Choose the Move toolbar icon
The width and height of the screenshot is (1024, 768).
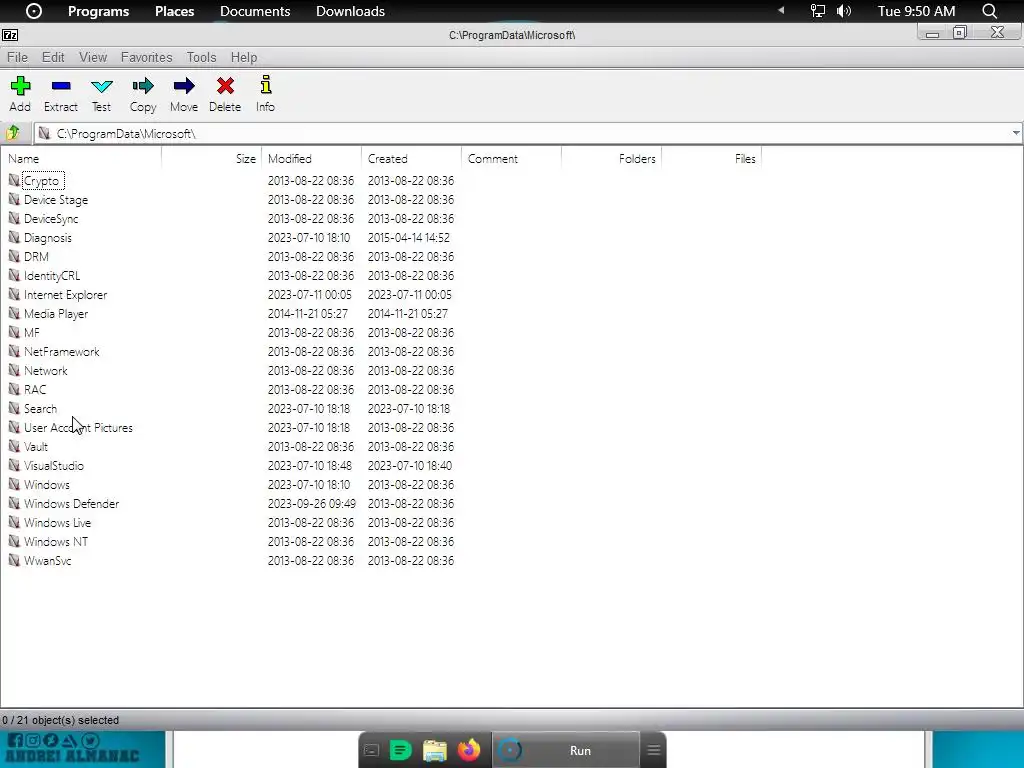(x=184, y=86)
